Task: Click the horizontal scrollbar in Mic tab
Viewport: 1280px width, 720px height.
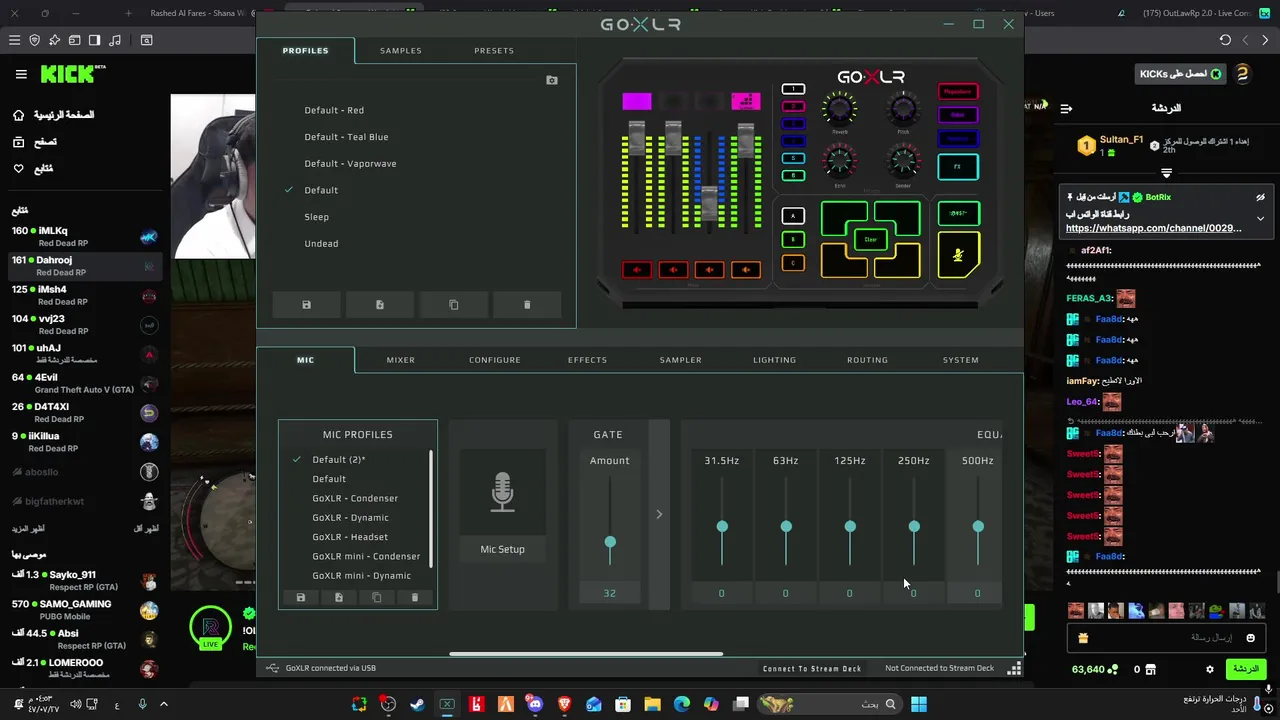Action: [586, 654]
